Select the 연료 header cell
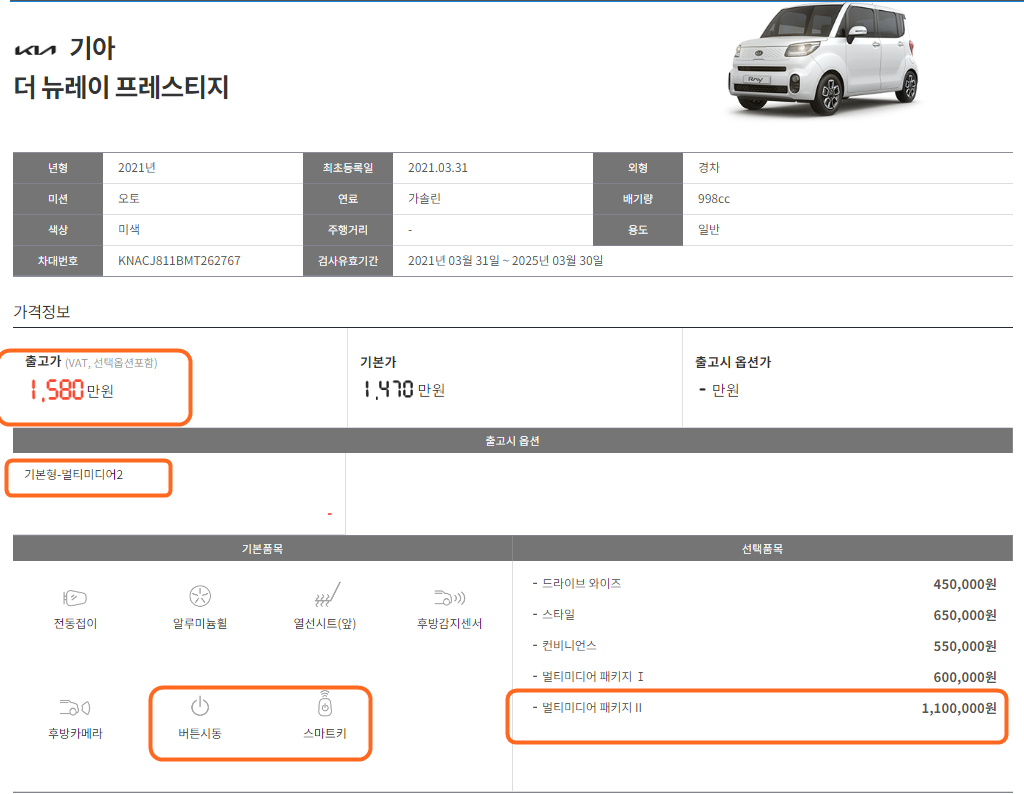The width and height of the screenshot is (1024, 794). pyautogui.click(x=347, y=198)
